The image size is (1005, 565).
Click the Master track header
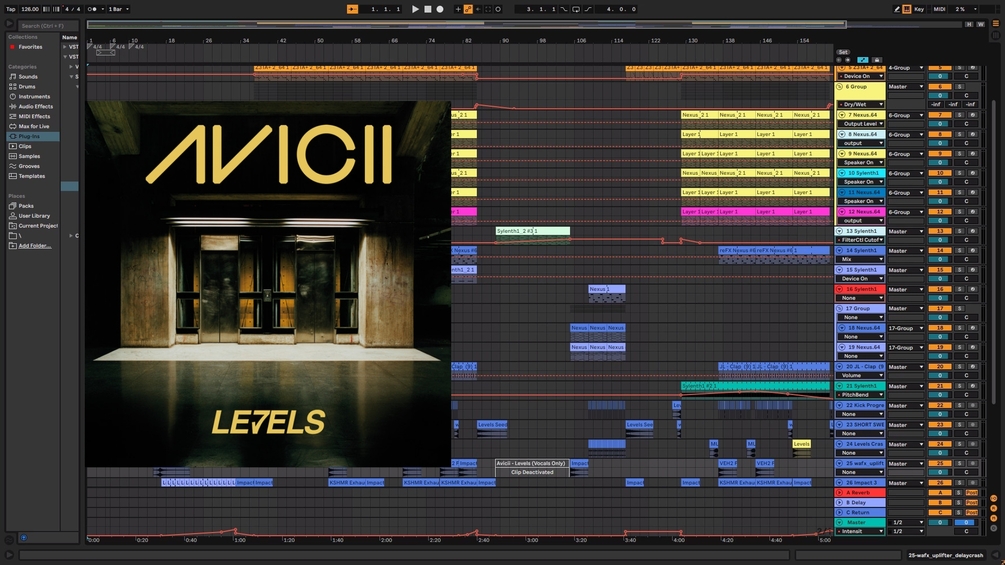861,522
